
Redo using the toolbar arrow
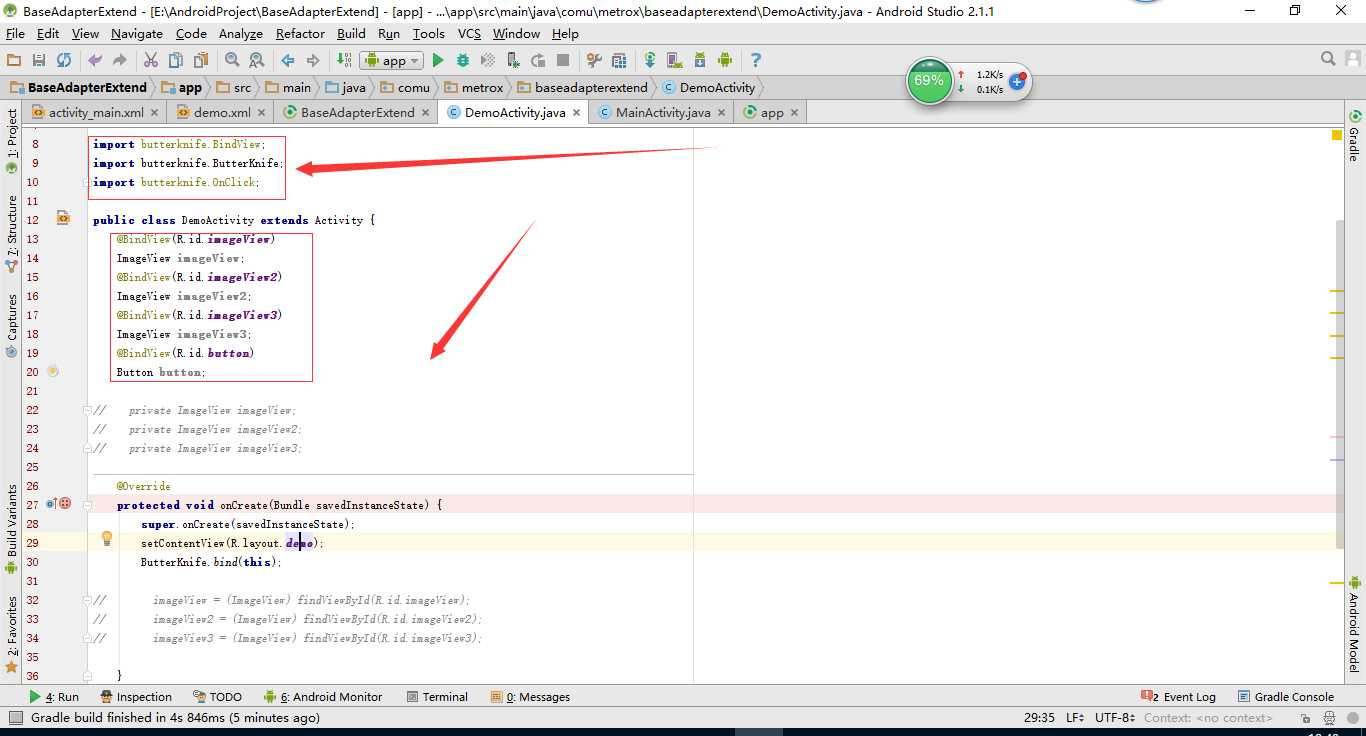tap(120, 61)
